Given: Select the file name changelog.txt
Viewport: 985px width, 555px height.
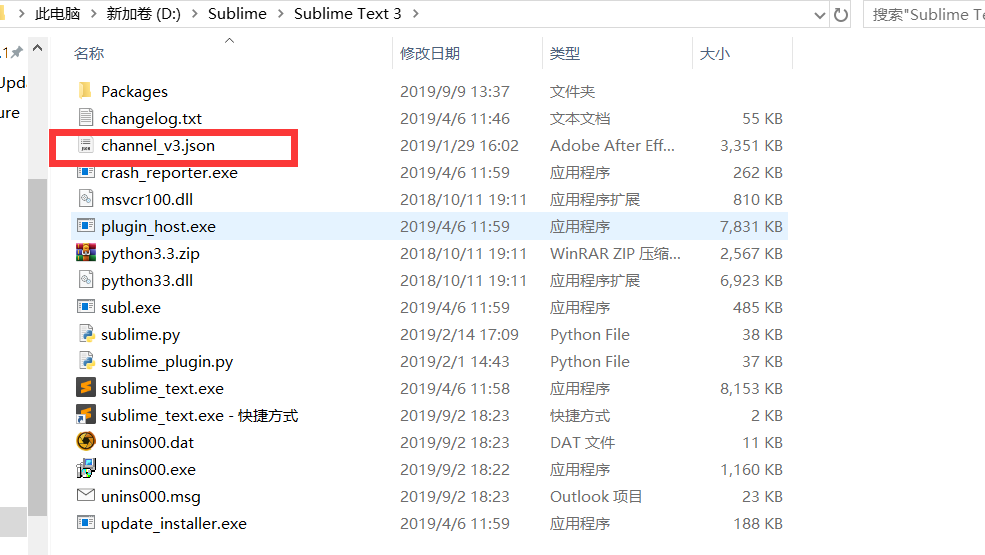Looking at the screenshot, I should tap(151, 119).
